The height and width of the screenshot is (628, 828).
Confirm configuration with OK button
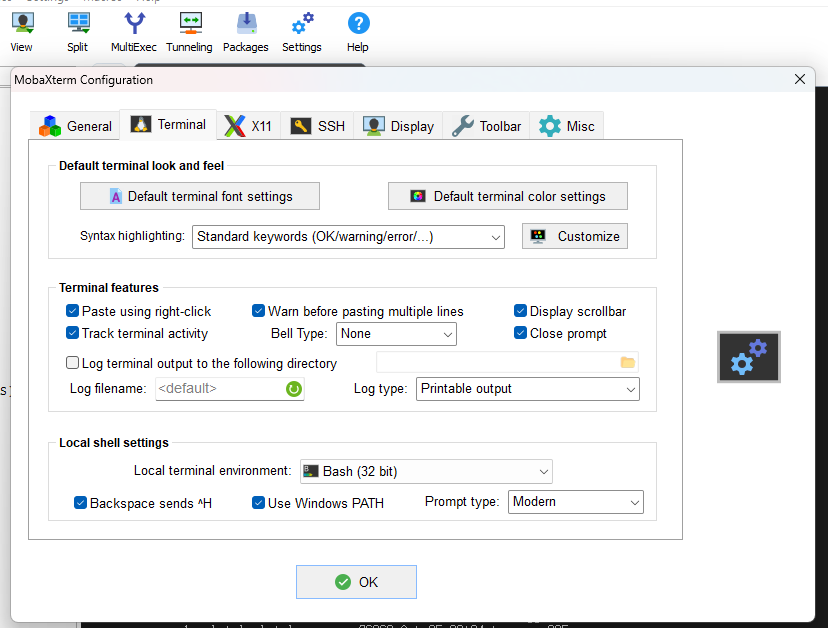click(356, 582)
